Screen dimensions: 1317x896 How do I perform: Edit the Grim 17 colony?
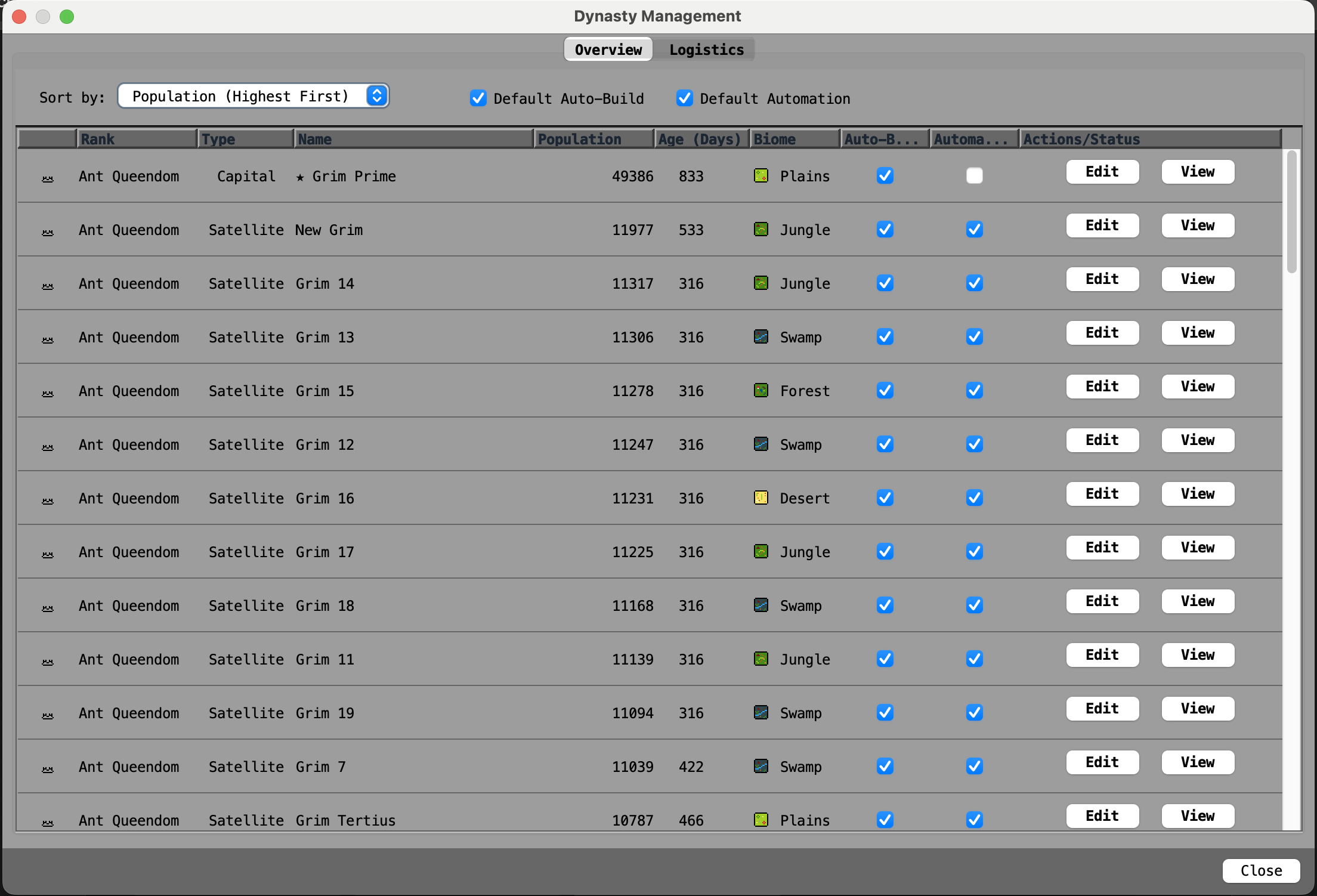coord(1102,548)
